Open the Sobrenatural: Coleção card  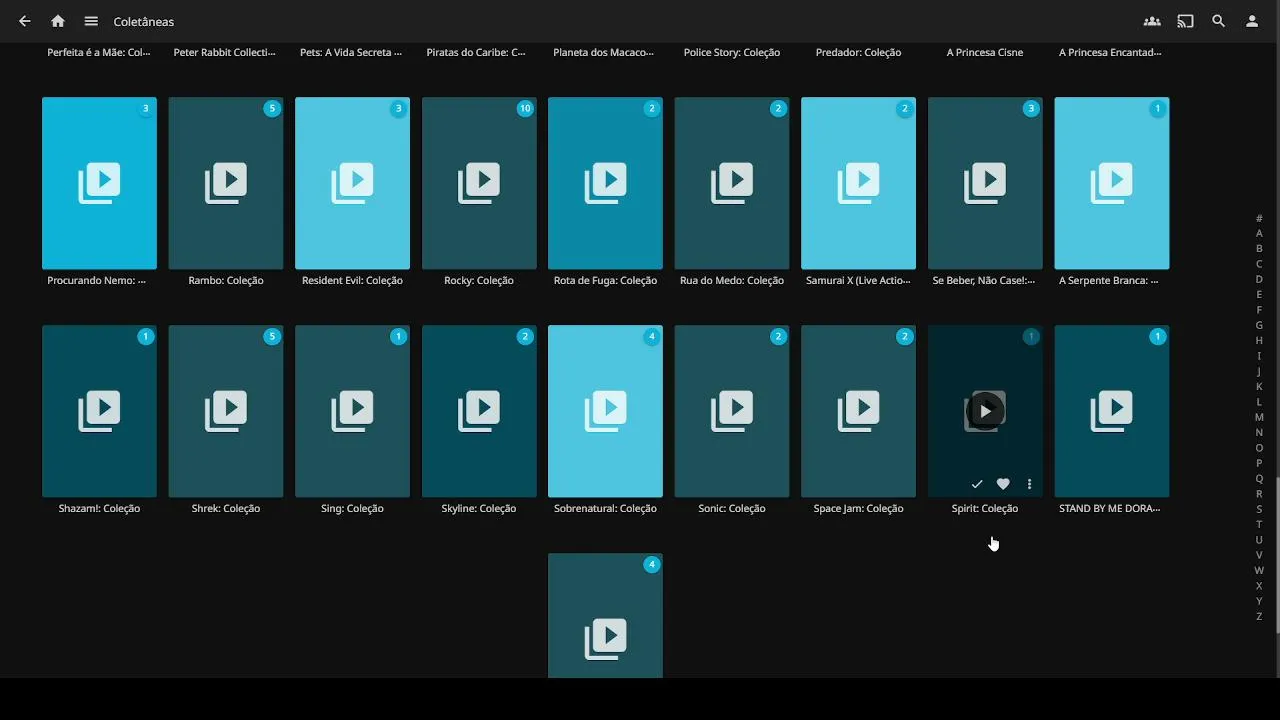605,411
